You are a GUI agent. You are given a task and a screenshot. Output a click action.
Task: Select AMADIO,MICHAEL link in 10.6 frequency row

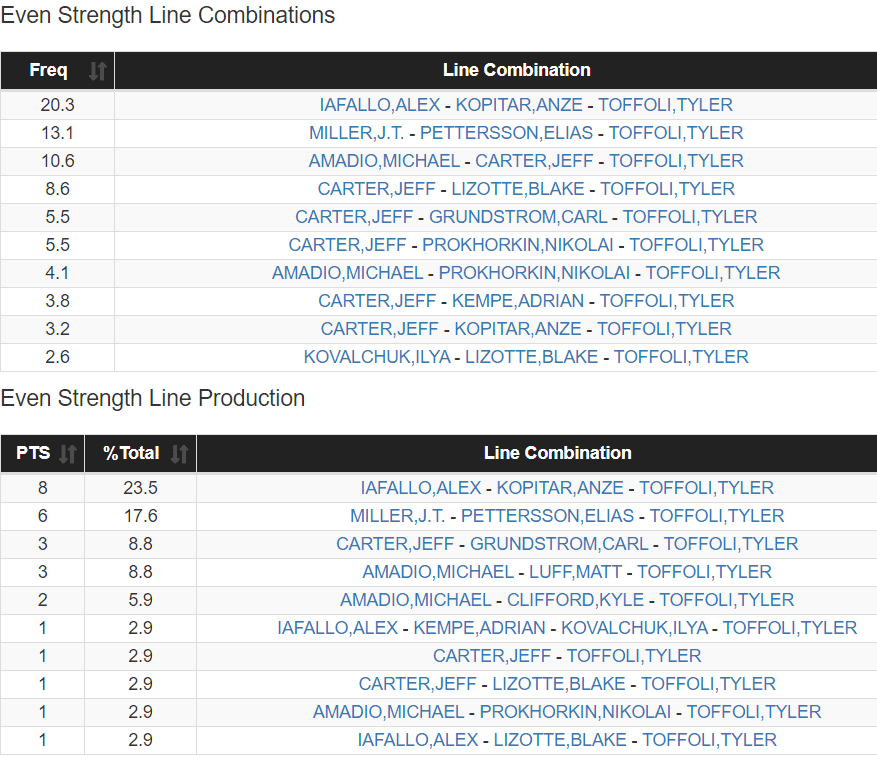pos(384,161)
